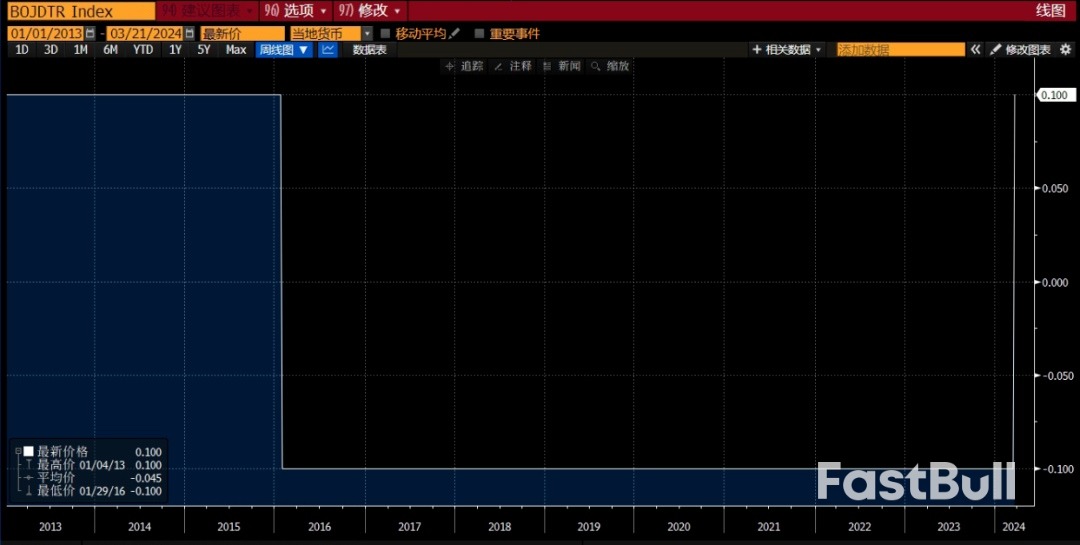This screenshot has height=545, width=1080.
Task: Enable the 移动平均 moving average checkbox
Action: pos(385,33)
